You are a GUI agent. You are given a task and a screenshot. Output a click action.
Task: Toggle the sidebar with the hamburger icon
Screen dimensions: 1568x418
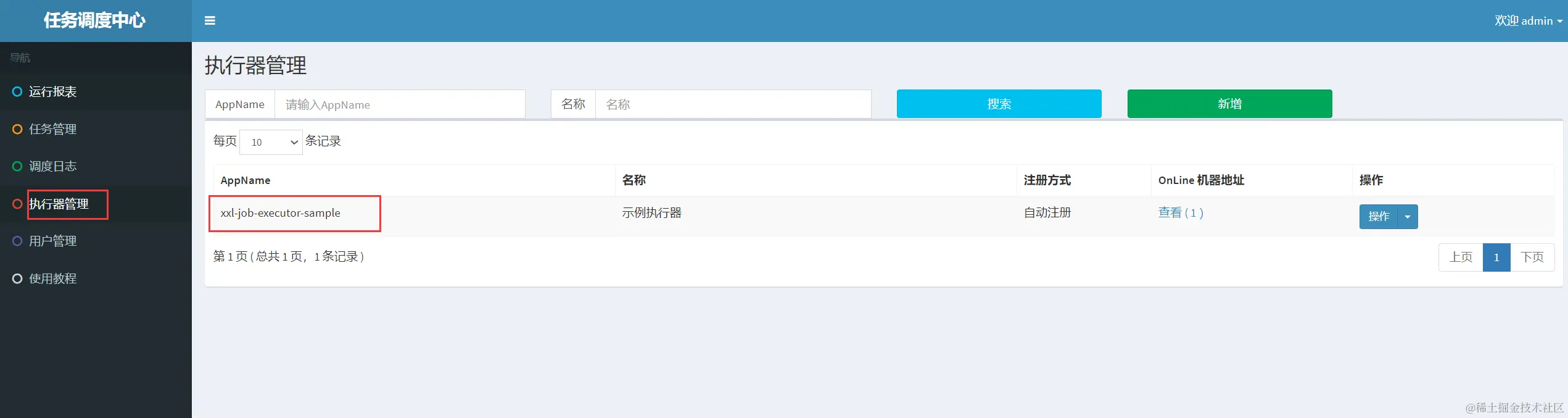[210, 20]
